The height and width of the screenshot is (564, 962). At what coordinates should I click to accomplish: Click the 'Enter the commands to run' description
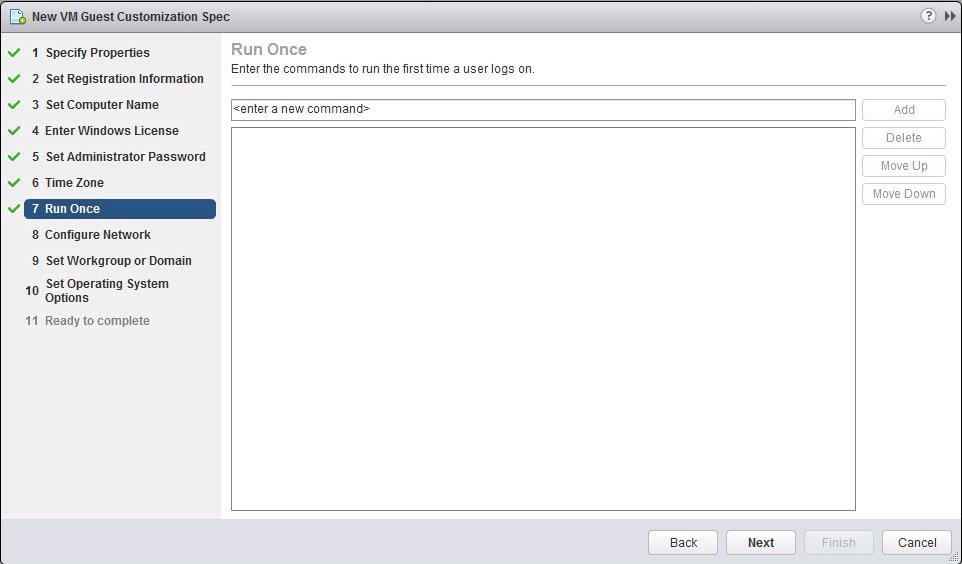(383, 69)
